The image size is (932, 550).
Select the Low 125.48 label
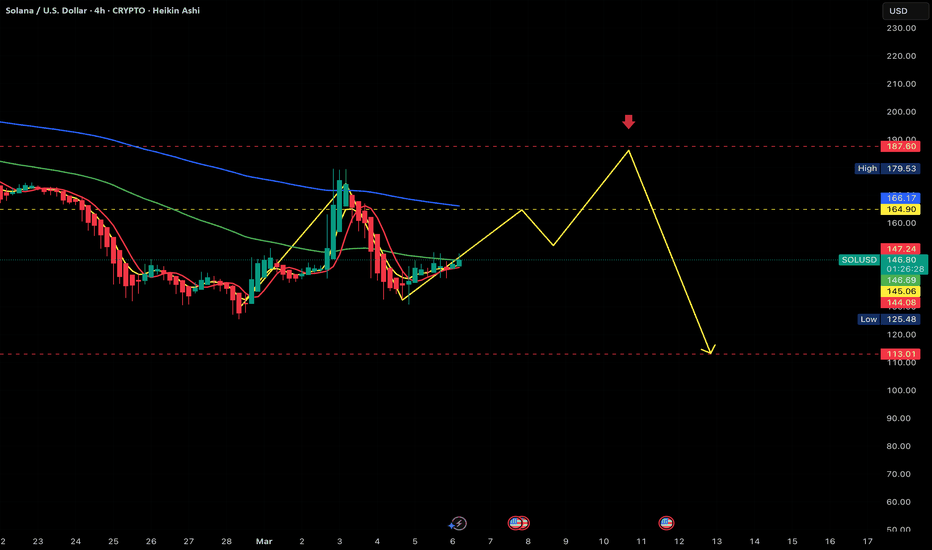tap(889, 319)
